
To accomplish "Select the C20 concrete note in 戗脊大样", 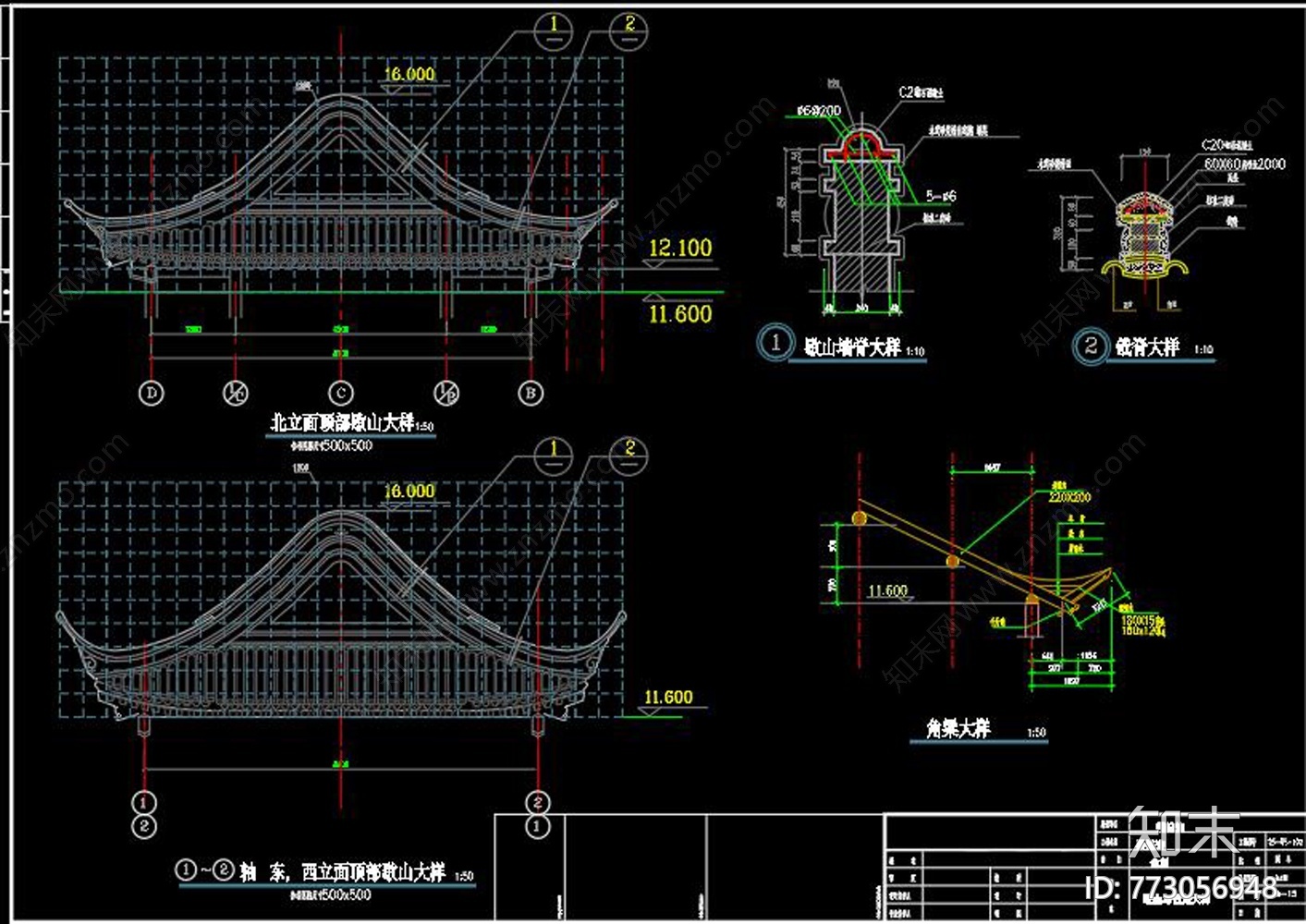I will (x=1227, y=145).
